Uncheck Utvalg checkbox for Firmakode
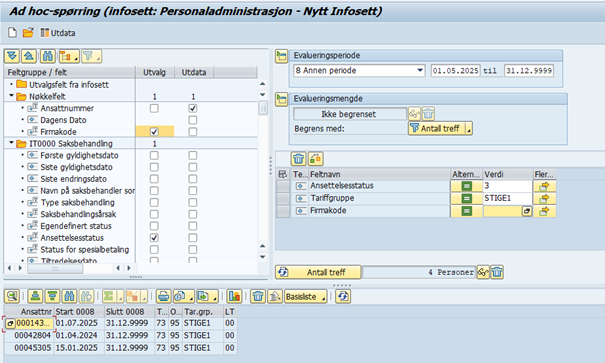 [154, 132]
